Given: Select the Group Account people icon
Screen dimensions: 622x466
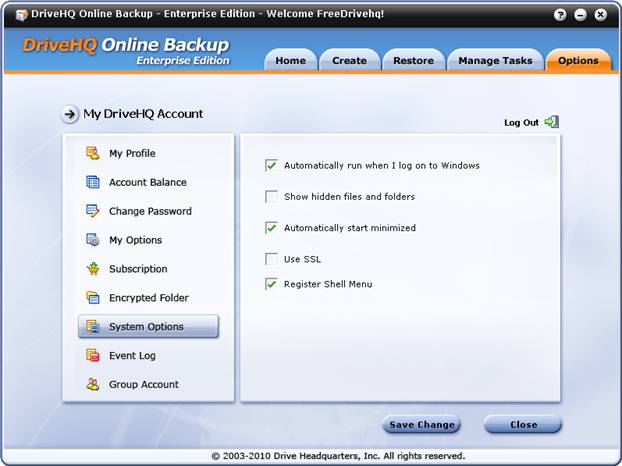Looking at the screenshot, I should [93, 385].
